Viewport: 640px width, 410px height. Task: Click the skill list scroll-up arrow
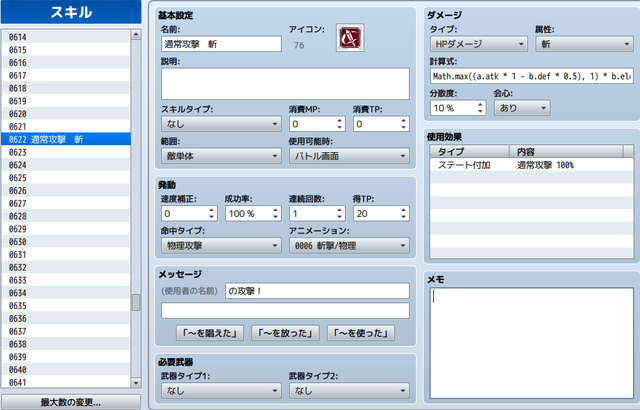[136, 35]
